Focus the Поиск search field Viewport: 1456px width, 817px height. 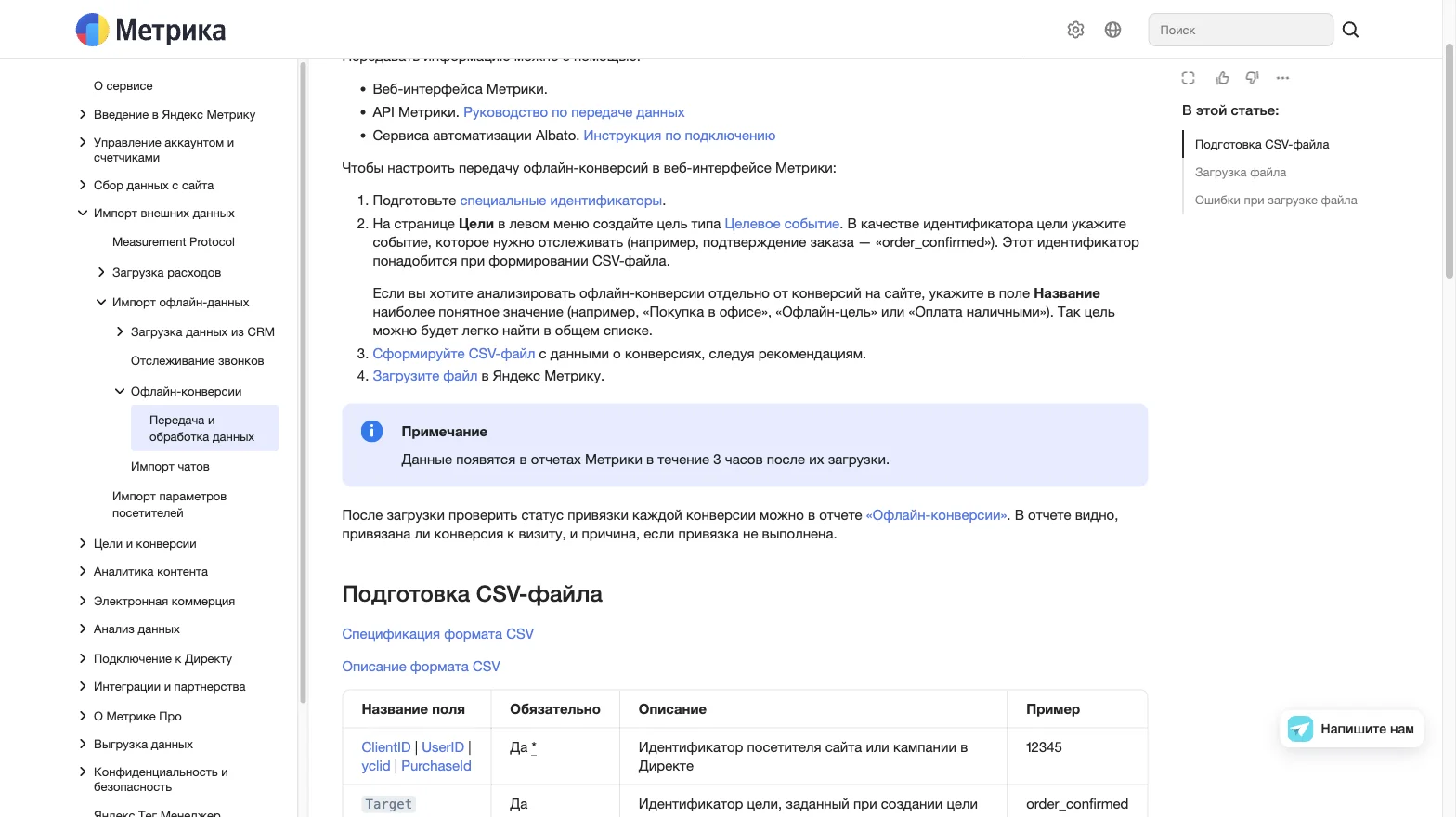pos(1241,30)
